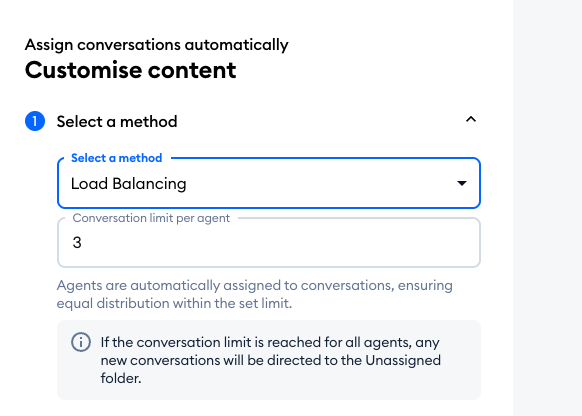Click the word Unassigned in the notice
The height and width of the screenshot is (416, 582).
pyautogui.click(x=403, y=360)
